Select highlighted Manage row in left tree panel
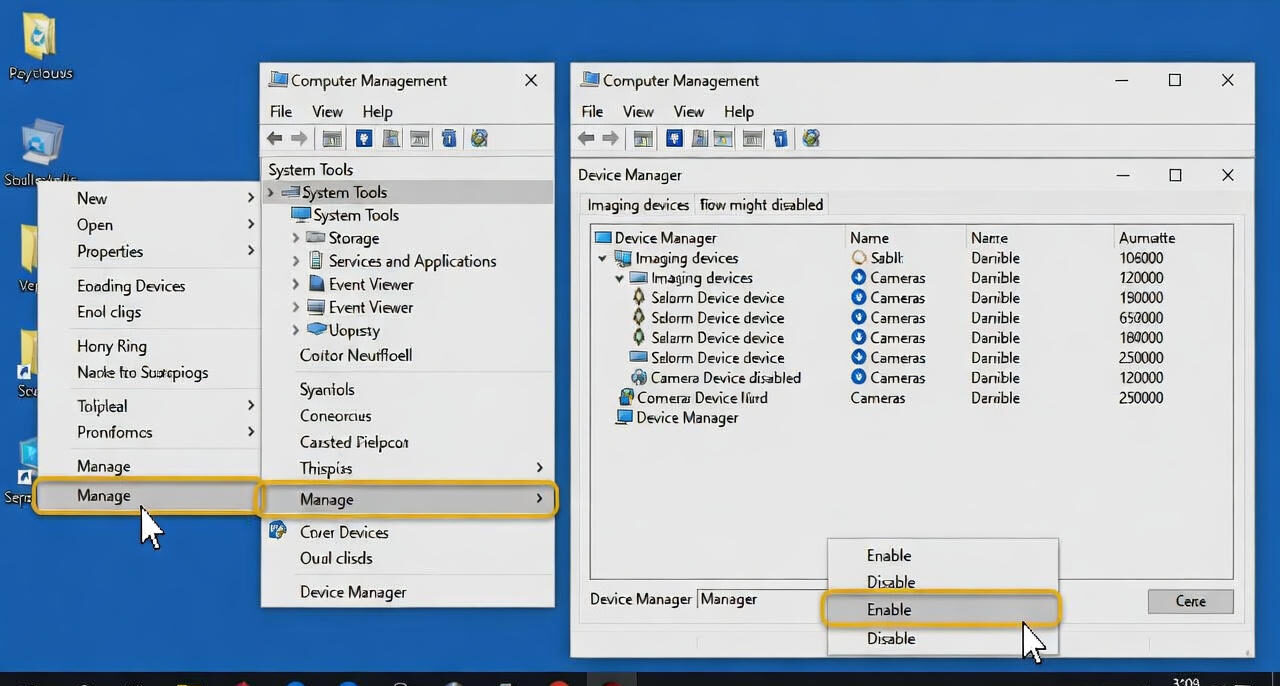The image size is (1280, 686). pyautogui.click(x=407, y=499)
